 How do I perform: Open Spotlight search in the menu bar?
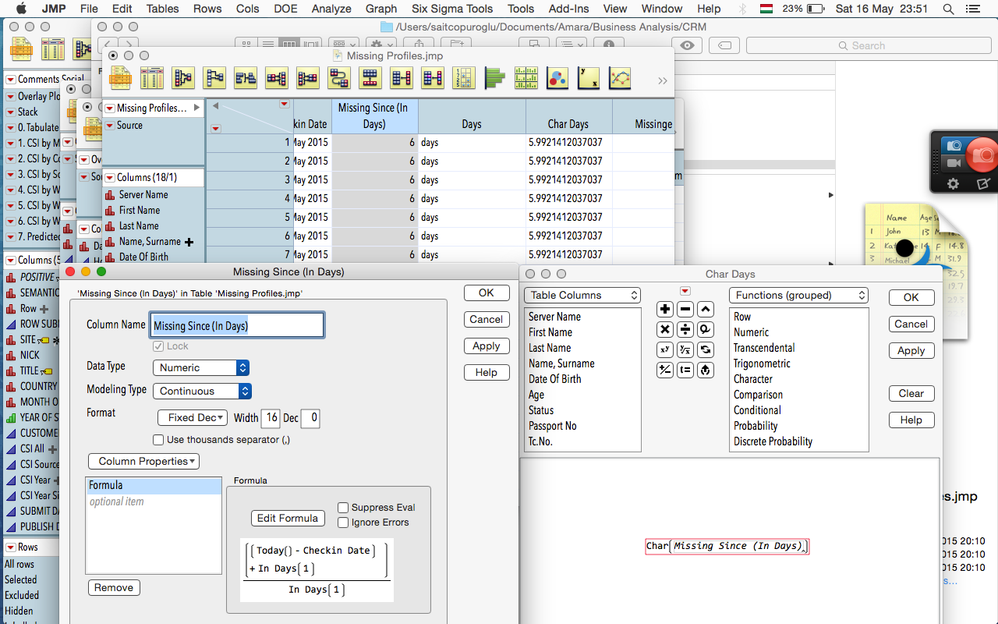[948, 9]
